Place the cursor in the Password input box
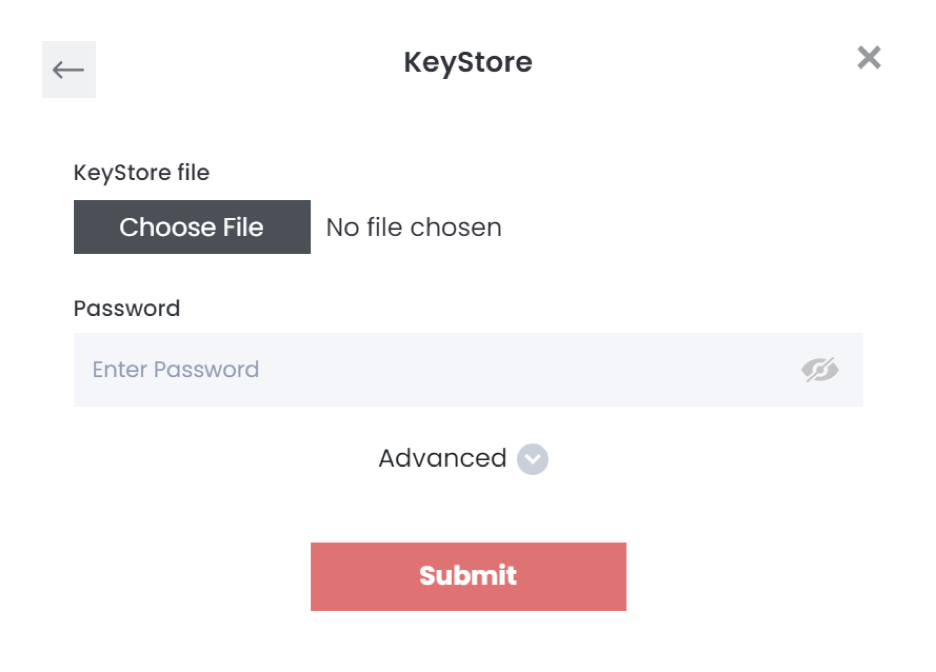This screenshot has height=672, width=936. [x=469, y=370]
